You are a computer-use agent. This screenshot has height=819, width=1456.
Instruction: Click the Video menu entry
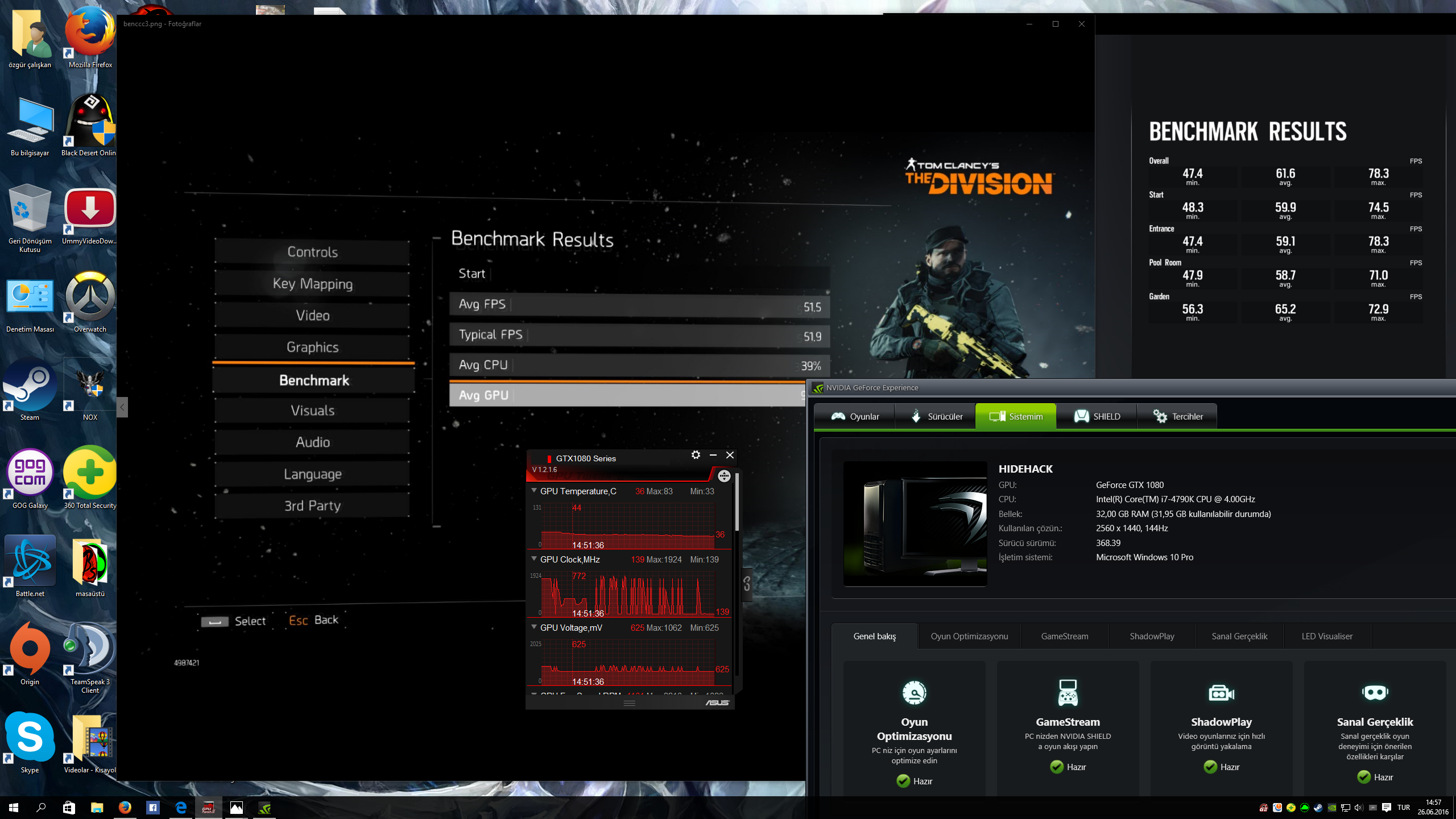(312, 315)
